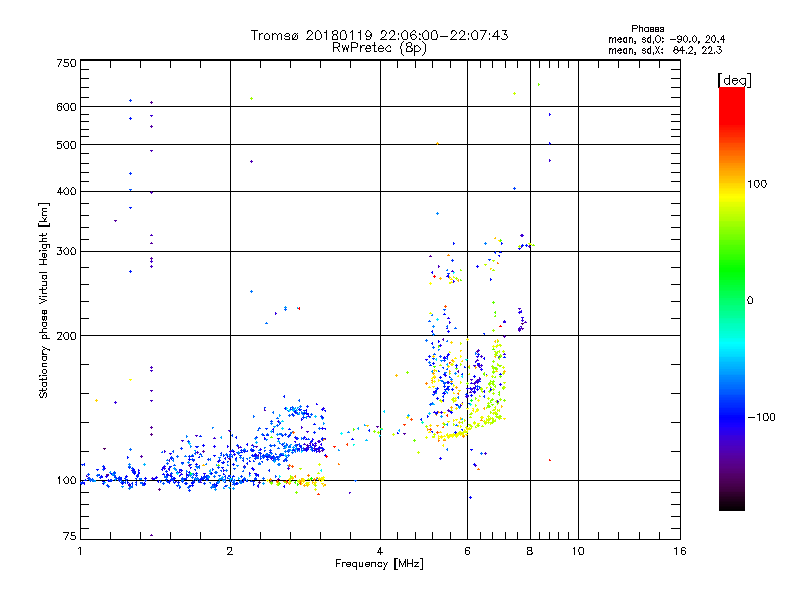
Task: Click the x-axis tick label '8'
Action: [530, 551]
